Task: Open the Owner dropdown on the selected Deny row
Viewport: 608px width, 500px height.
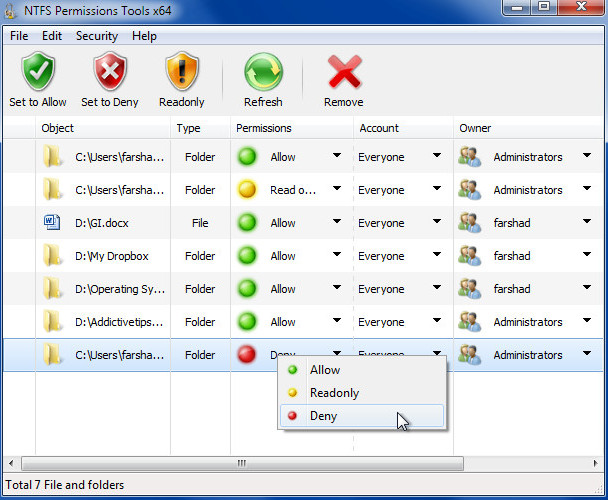Action: [587, 353]
